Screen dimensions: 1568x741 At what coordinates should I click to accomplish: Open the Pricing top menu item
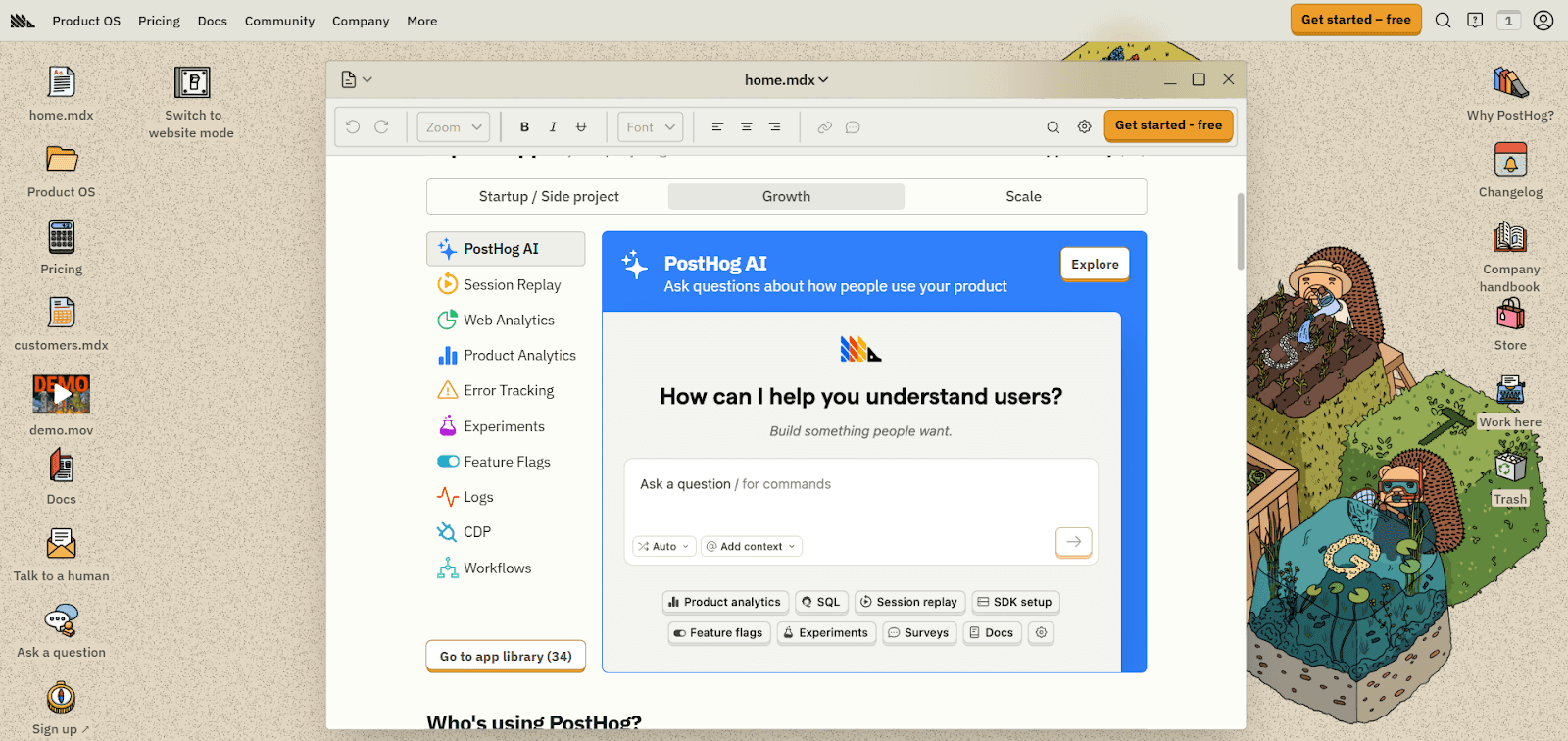159,21
